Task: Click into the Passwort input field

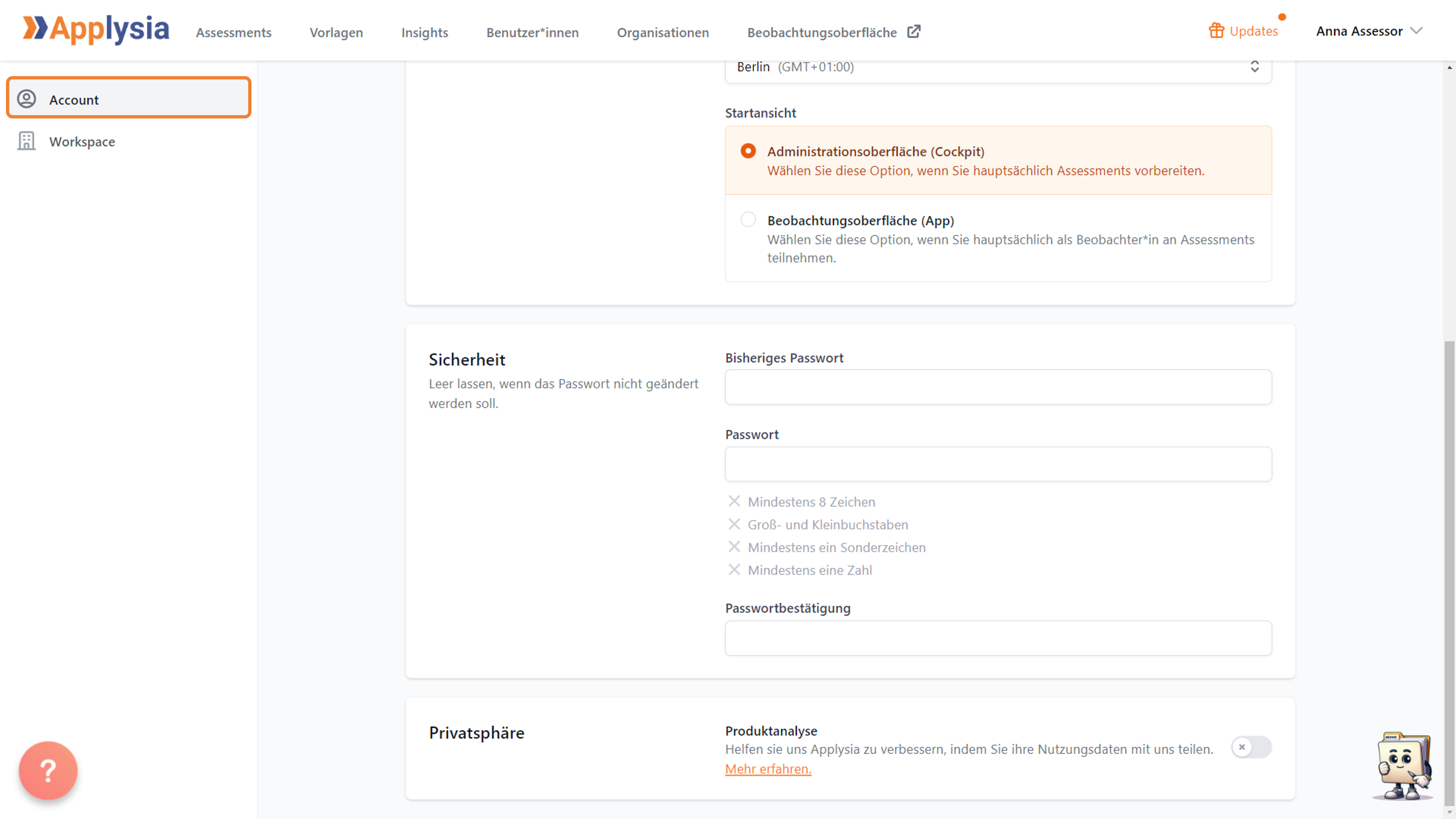Action: pyautogui.click(x=998, y=464)
